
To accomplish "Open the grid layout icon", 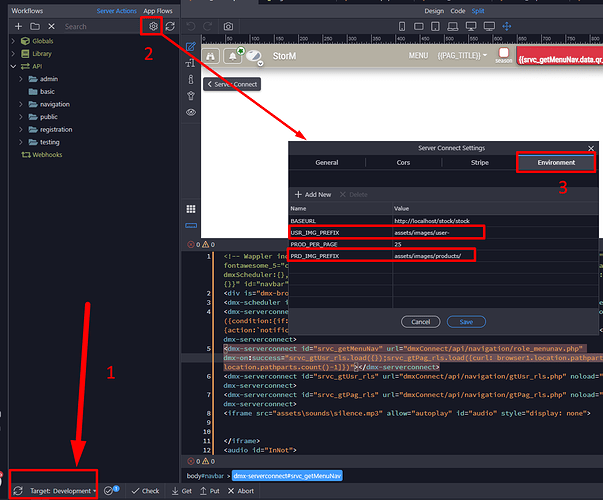I will pyautogui.click(x=191, y=209).
